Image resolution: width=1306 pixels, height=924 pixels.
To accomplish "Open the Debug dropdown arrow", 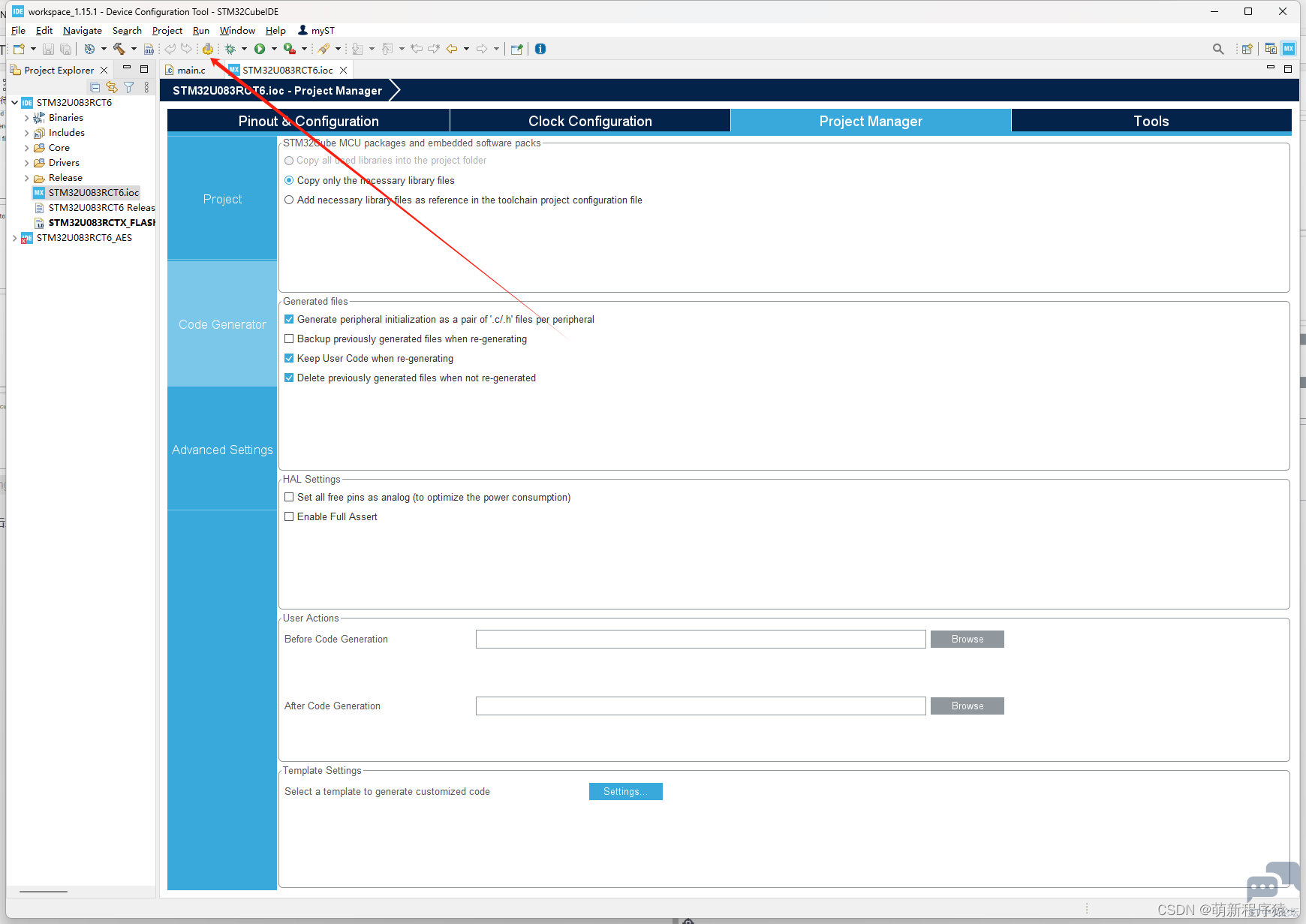I will [244, 49].
